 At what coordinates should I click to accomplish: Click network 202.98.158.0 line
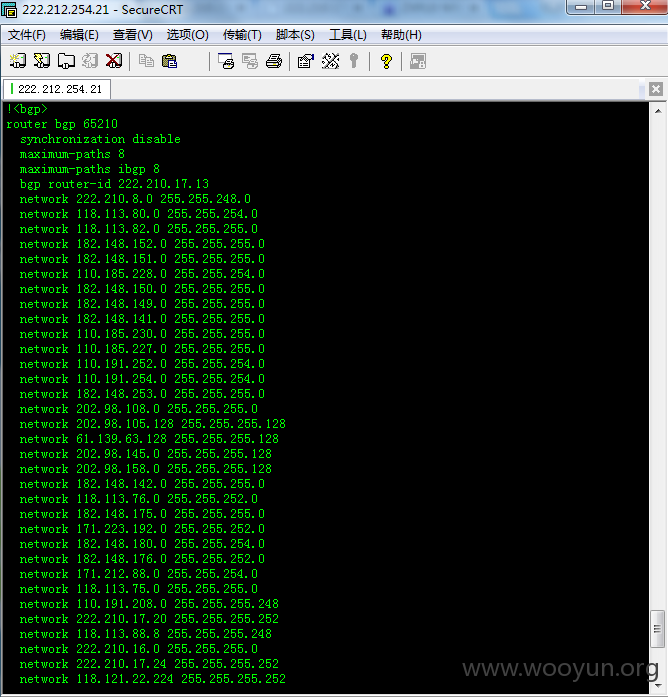click(146, 469)
